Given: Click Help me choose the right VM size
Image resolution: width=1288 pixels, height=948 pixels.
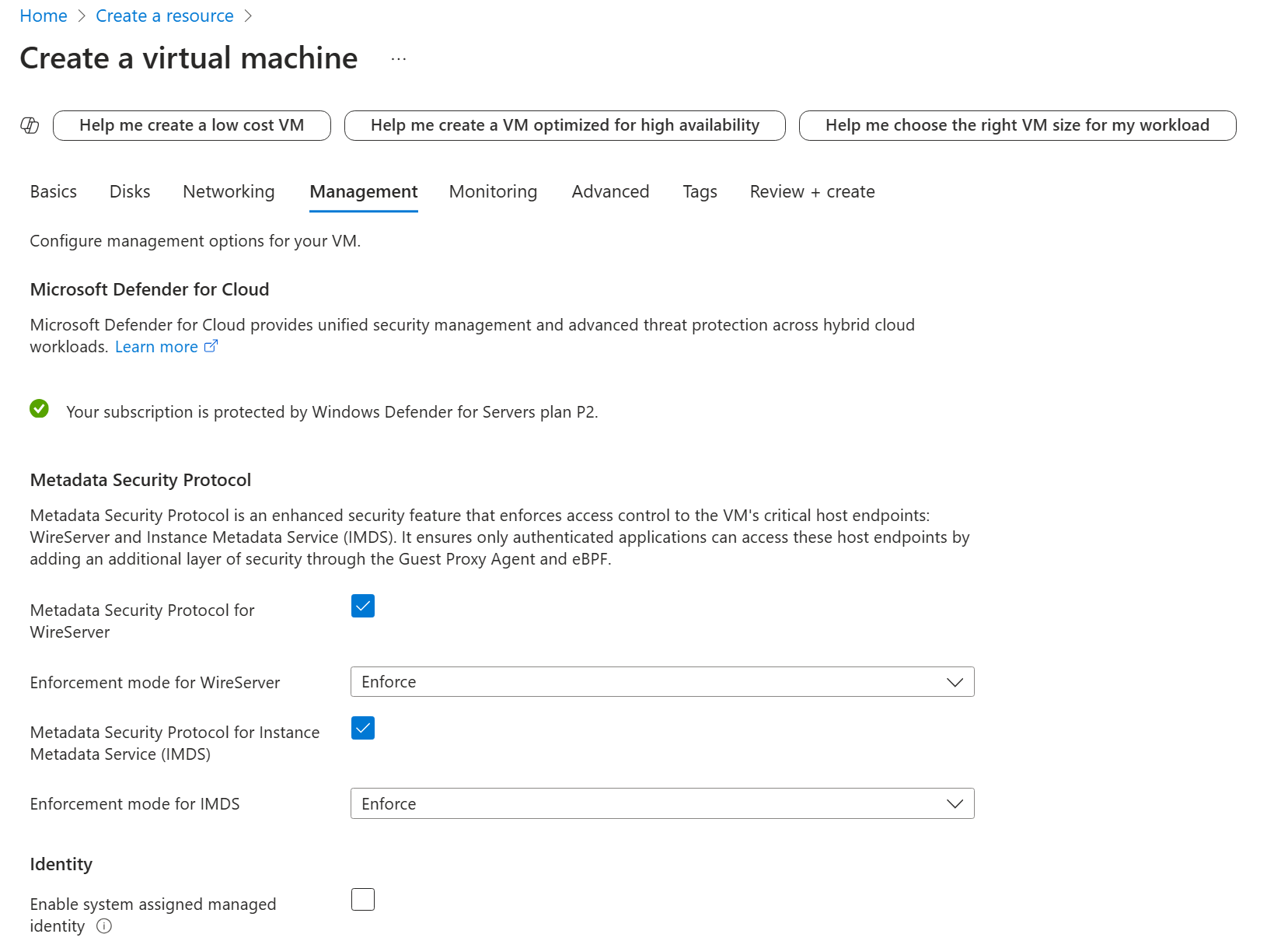Looking at the screenshot, I should click(1017, 125).
